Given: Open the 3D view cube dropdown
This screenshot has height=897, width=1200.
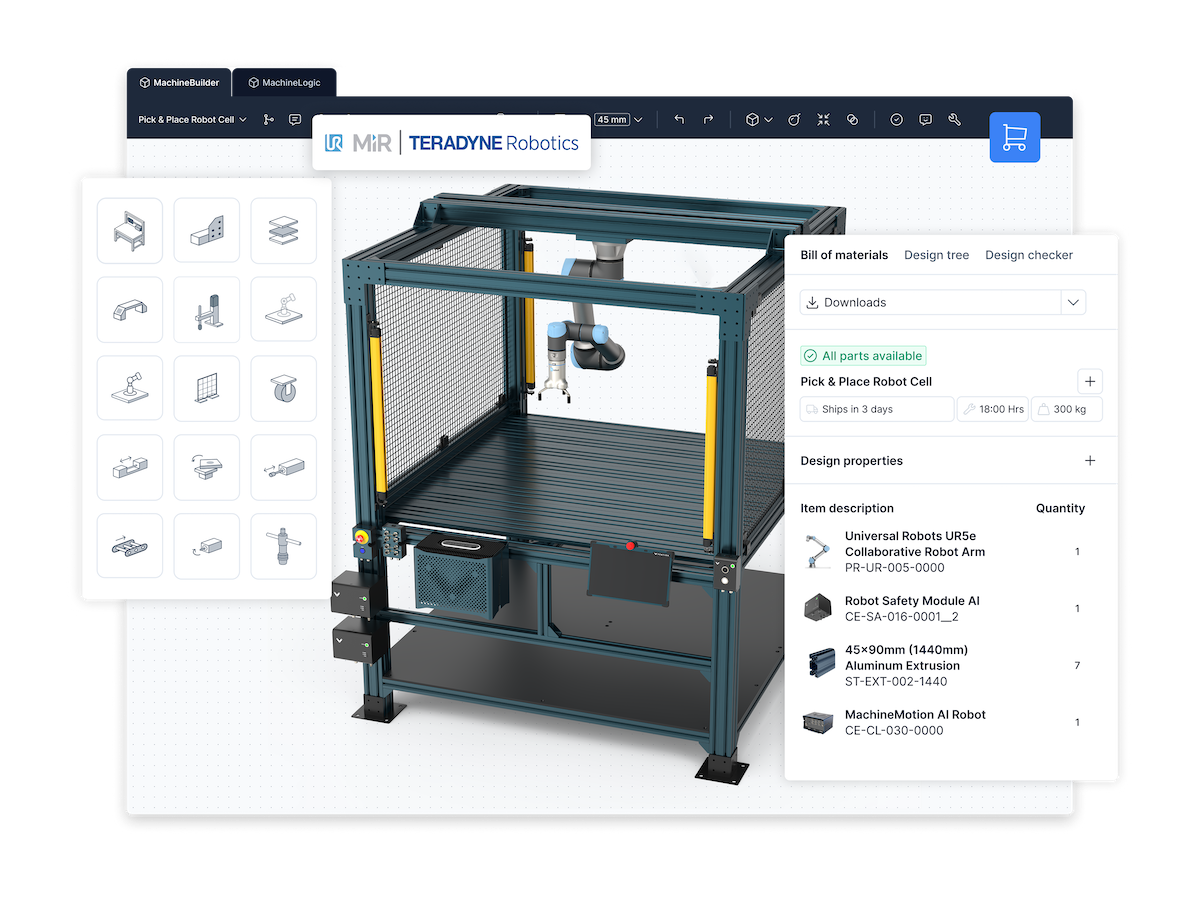Looking at the screenshot, I should click(x=759, y=120).
